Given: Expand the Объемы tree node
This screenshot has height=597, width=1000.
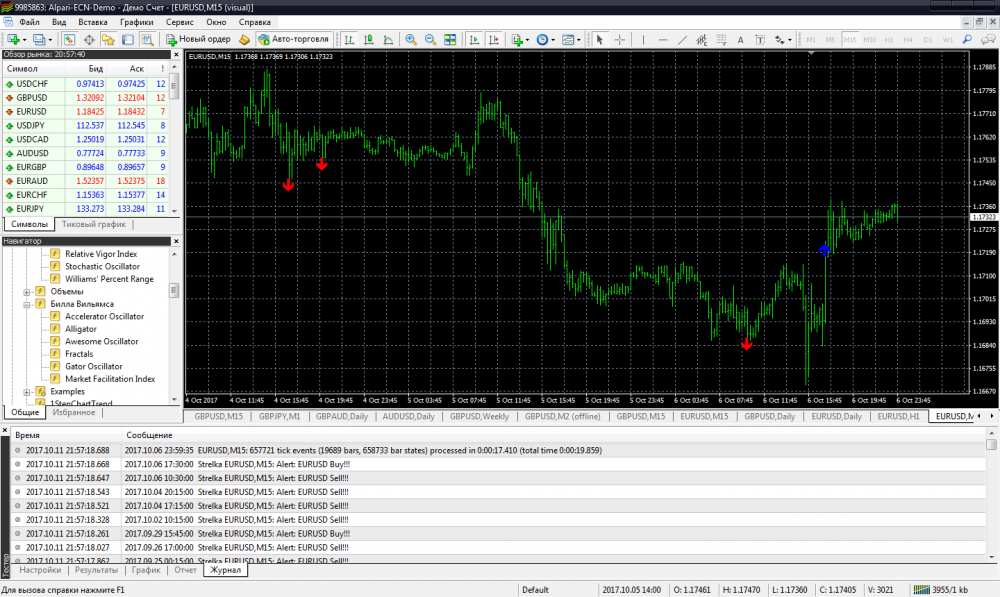Looking at the screenshot, I should pyautogui.click(x=27, y=292).
